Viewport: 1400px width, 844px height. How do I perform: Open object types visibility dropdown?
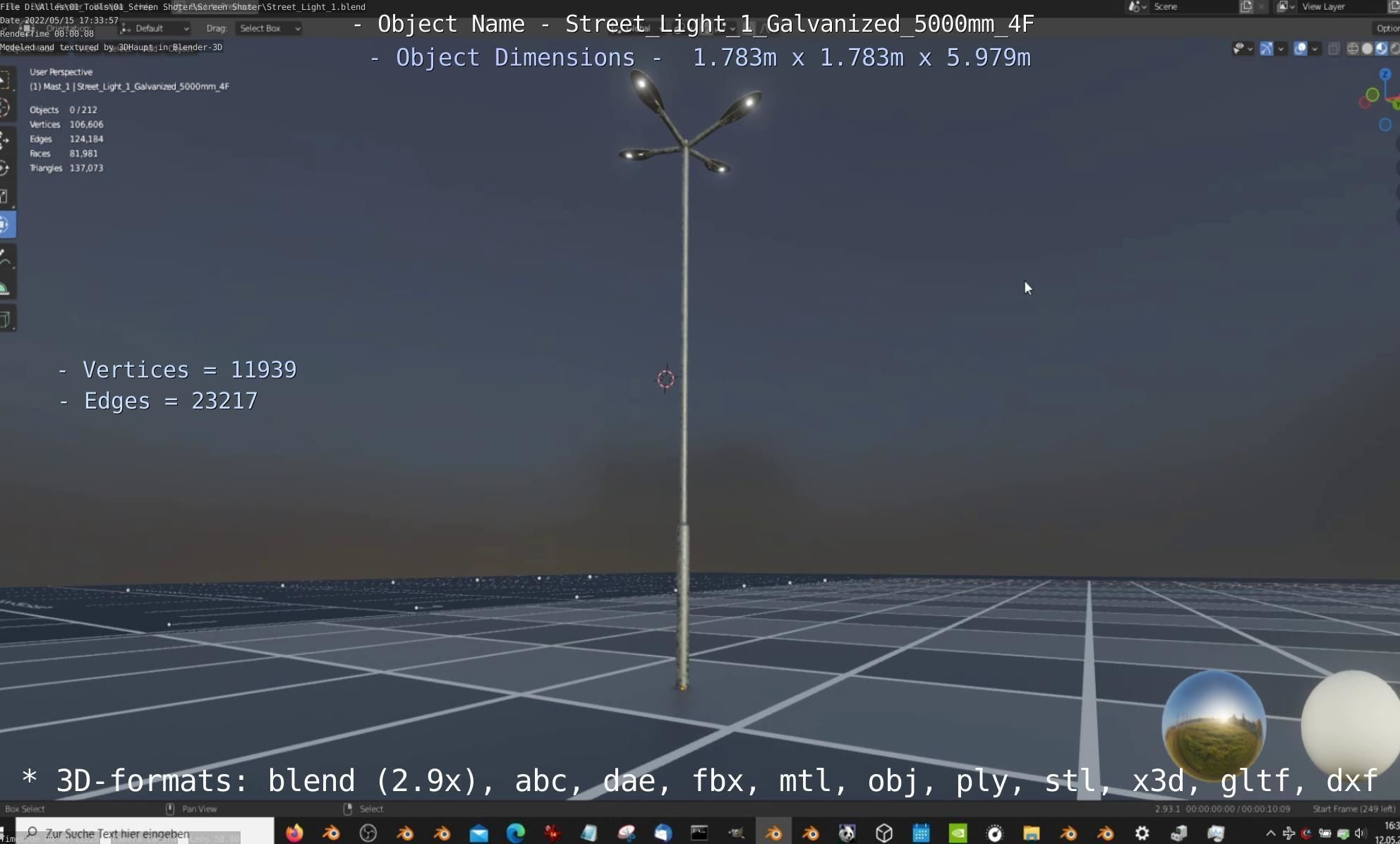click(1243, 49)
